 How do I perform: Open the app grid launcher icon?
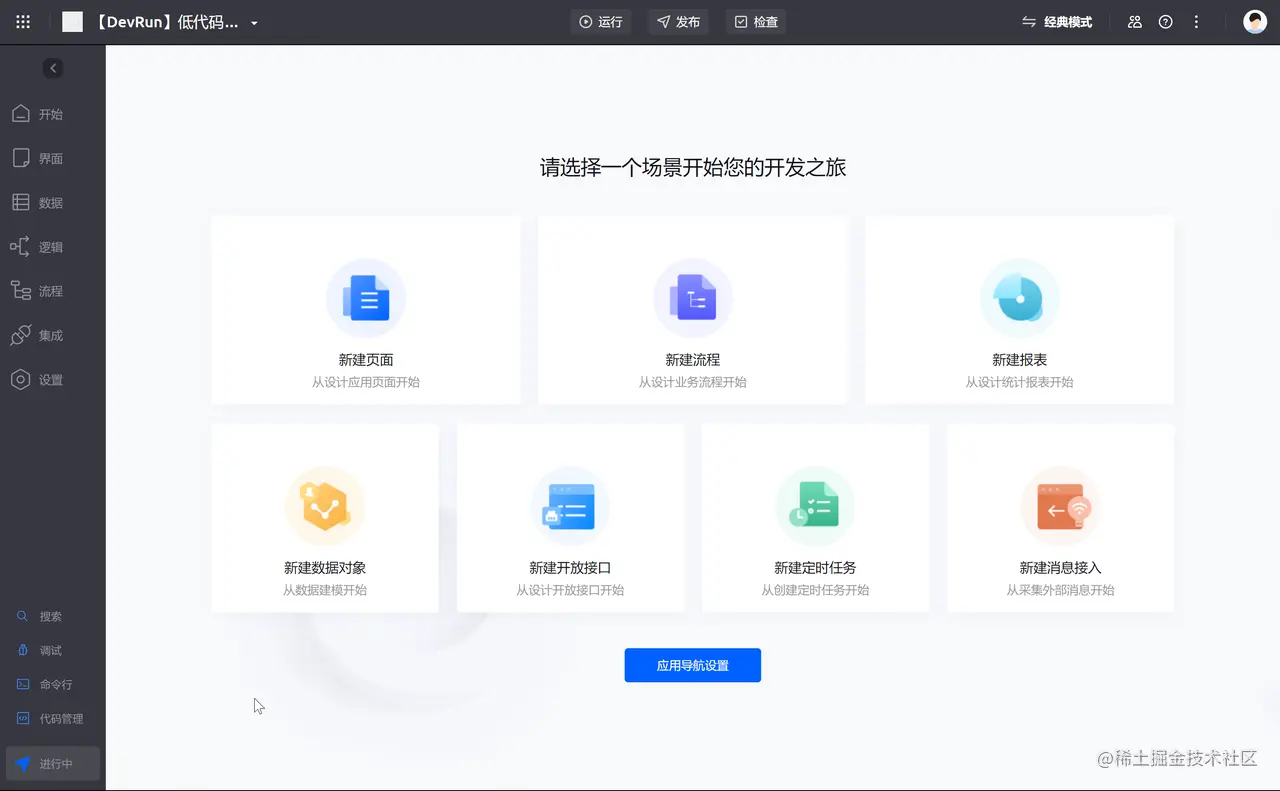click(23, 22)
